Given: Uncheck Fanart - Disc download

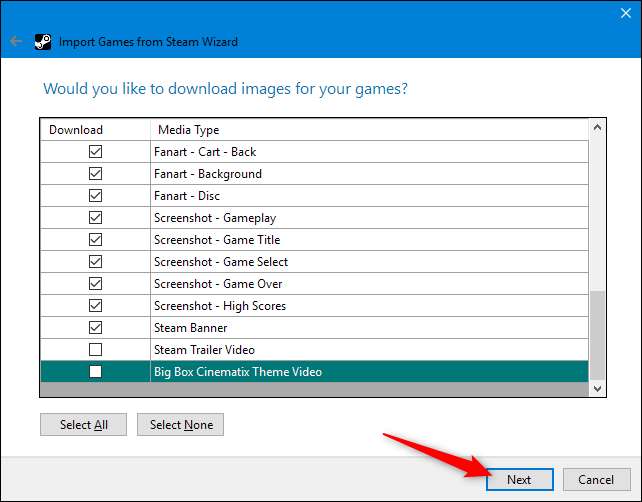Looking at the screenshot, I should click(95, 195).
